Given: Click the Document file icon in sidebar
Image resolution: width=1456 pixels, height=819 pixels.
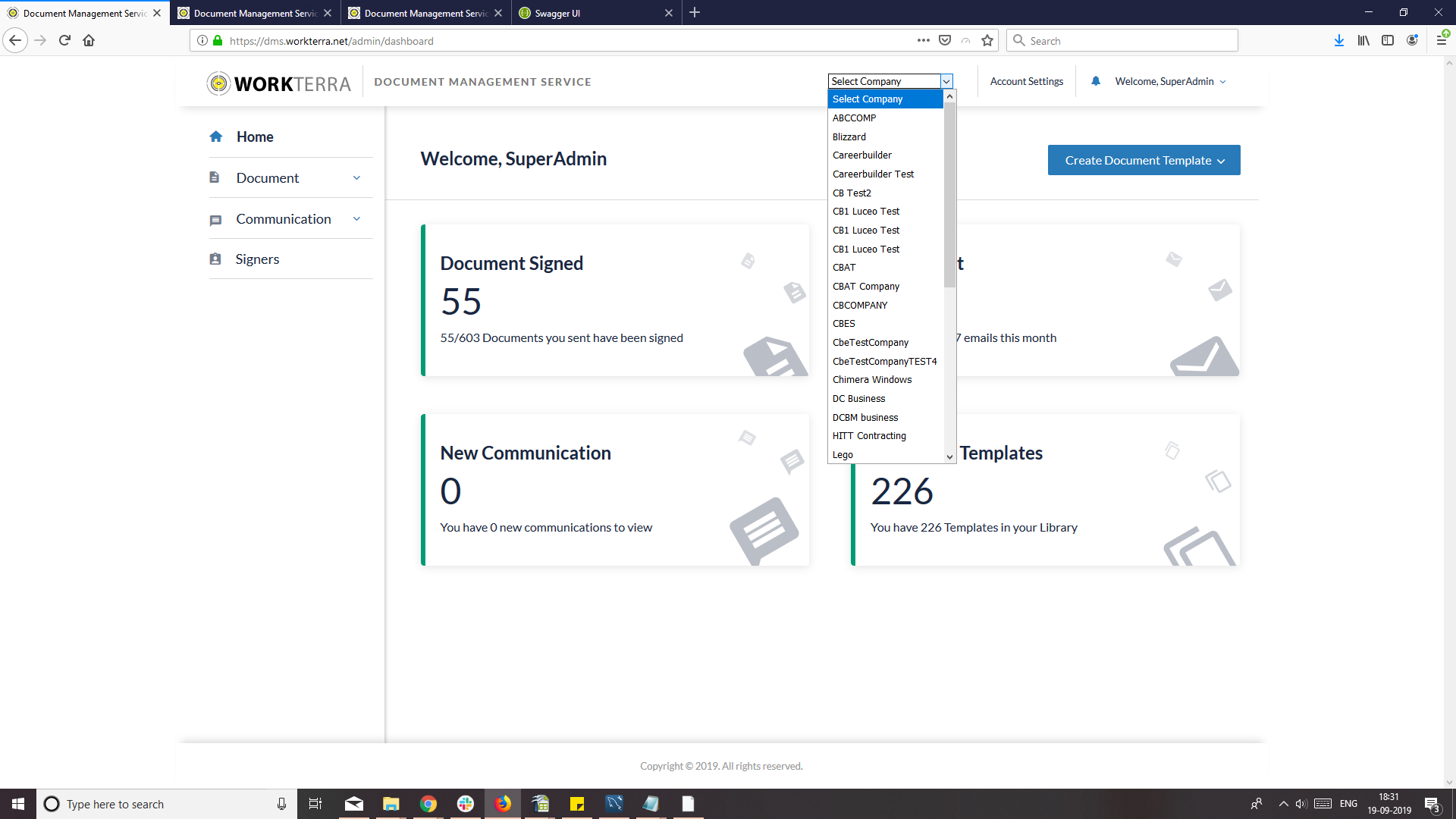Looking at the screenshot, I should click(215, 177).
